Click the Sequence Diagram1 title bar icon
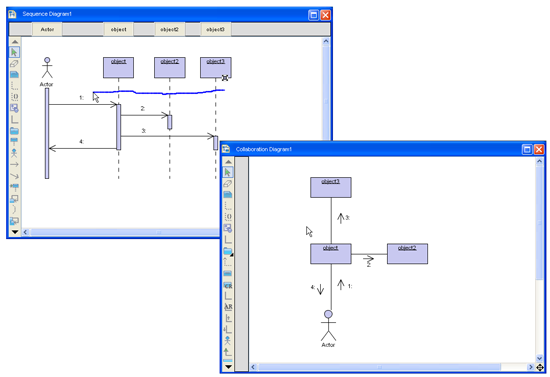The image size is (550, 377). pos(12,14)
